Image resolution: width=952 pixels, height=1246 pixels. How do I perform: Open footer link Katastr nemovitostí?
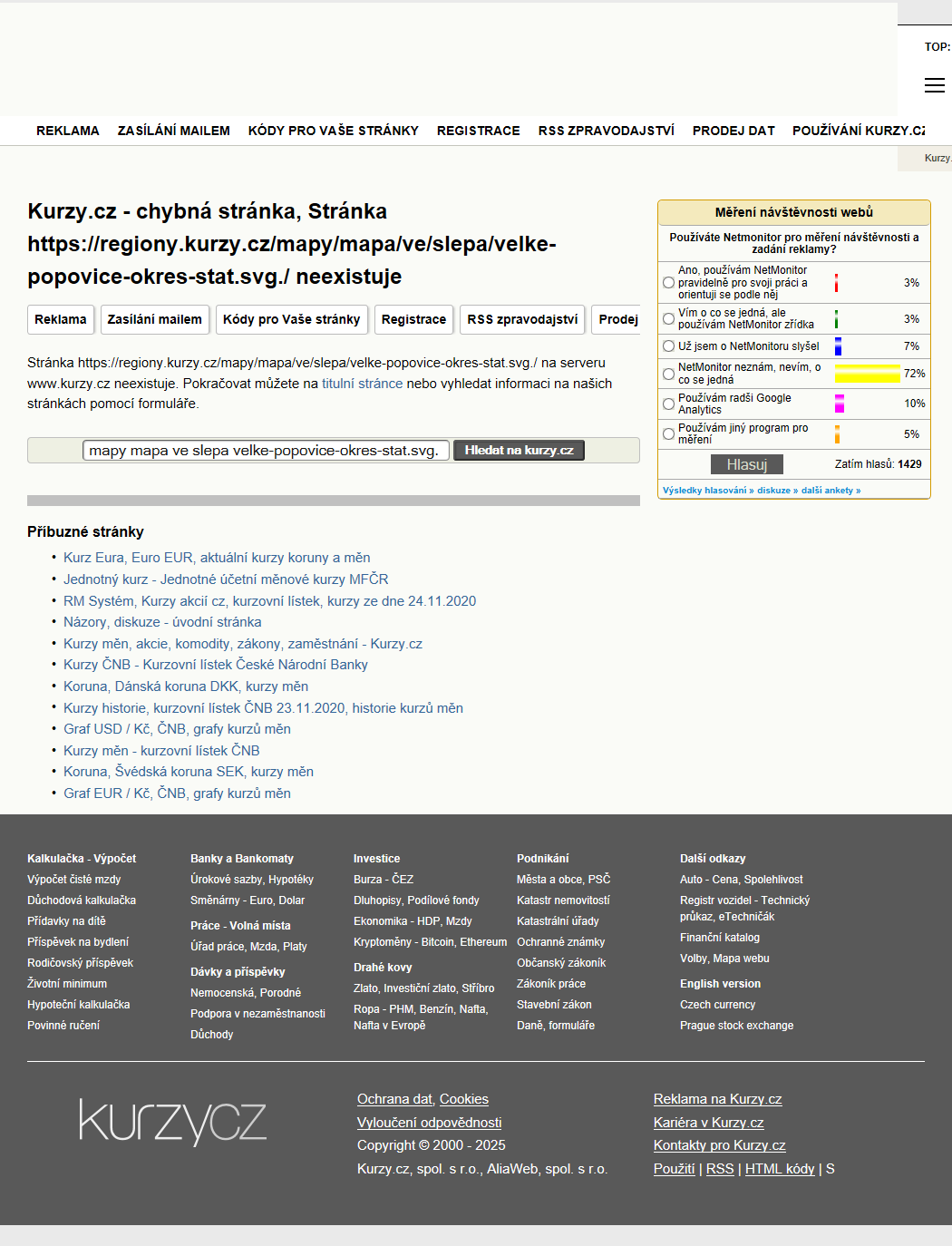[x=563, y=900]
